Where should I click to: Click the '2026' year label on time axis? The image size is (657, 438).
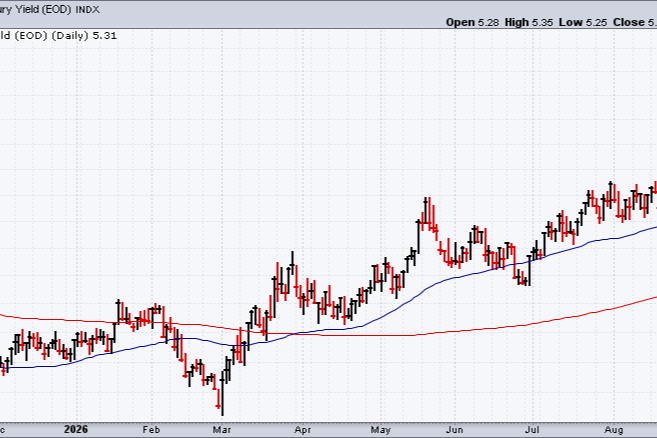tap(76, 429)
